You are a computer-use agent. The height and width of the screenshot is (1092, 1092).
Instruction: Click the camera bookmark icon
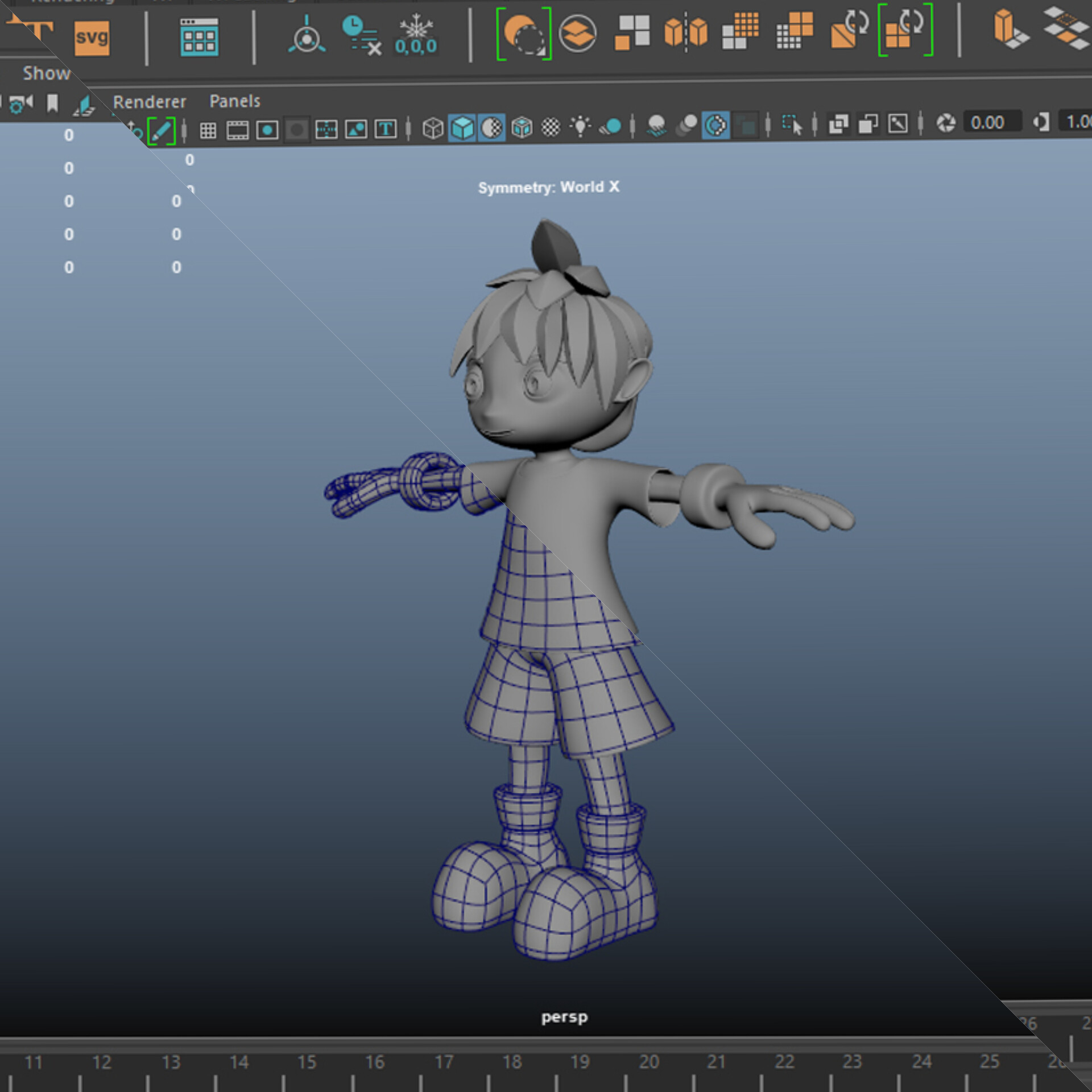click(52, 104)
